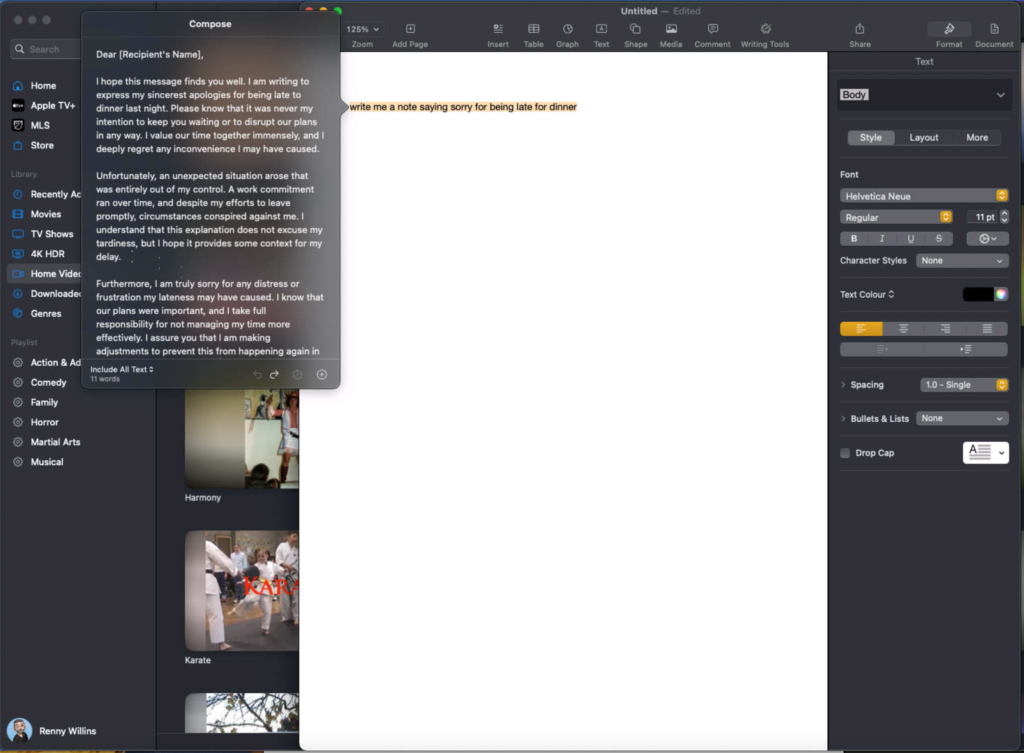Viewport: 1024px width, 753px height.
Task: Open Apple TV+ in the sidebar
Action: pos(52,105)
